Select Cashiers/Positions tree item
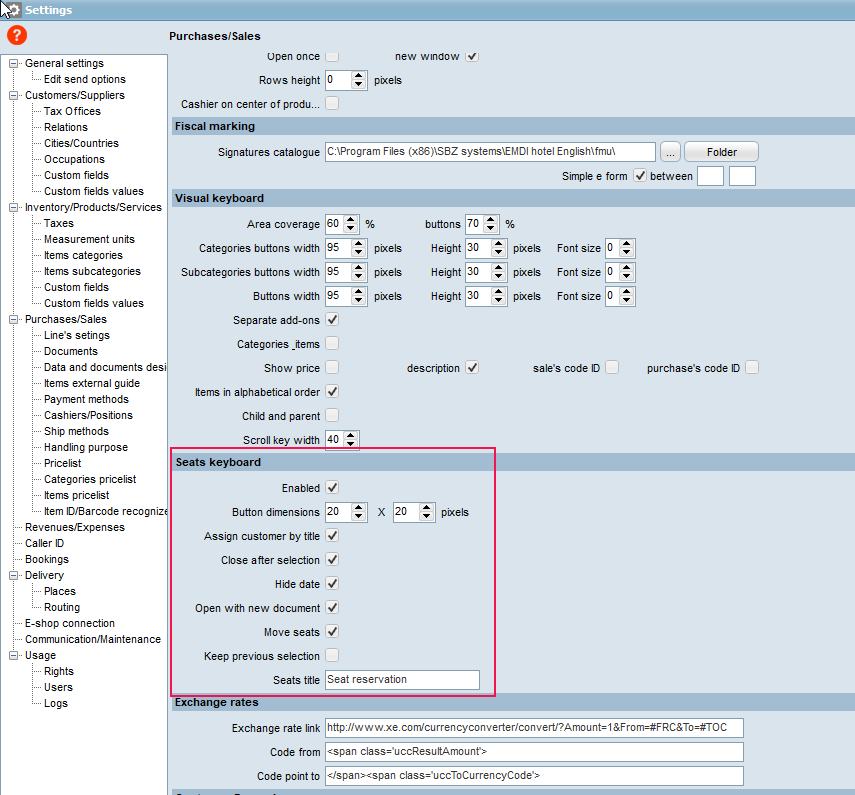855x795 pixels. point(88,415)
